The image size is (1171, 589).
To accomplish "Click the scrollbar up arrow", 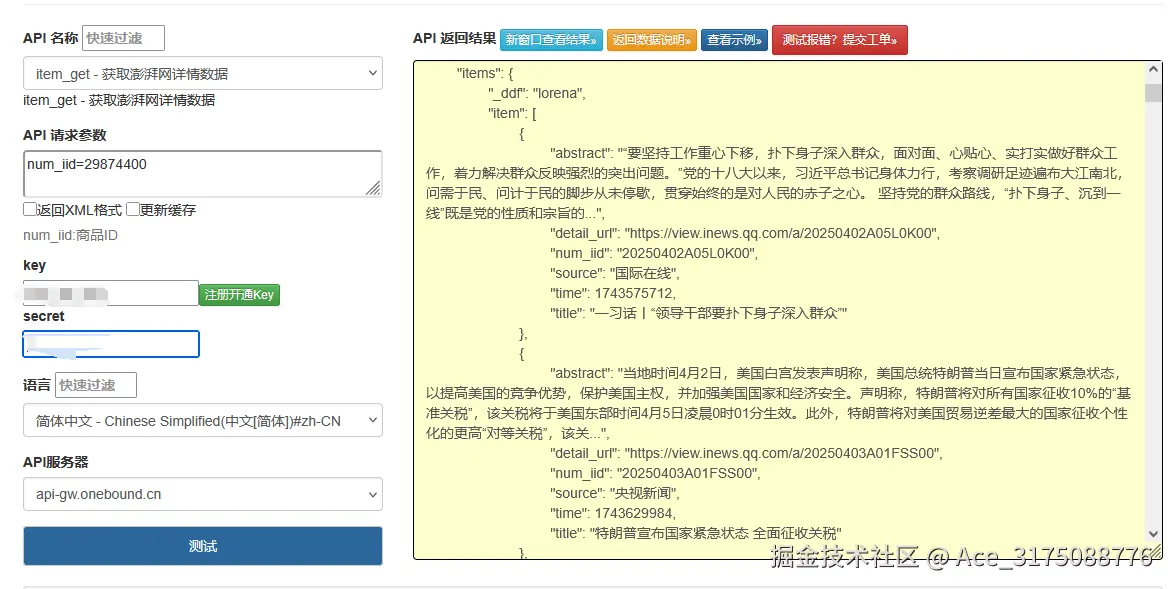I will click(1155, 68).
